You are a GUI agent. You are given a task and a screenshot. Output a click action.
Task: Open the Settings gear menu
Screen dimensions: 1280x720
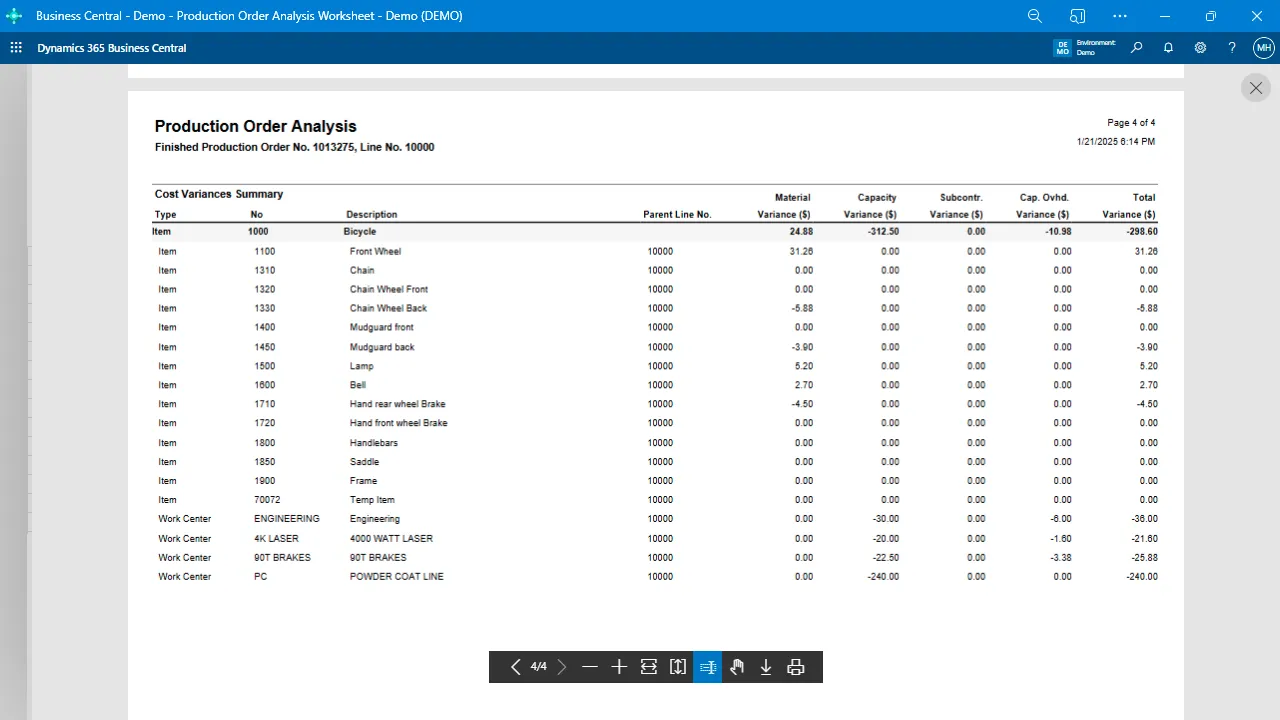click(1200, 48)
